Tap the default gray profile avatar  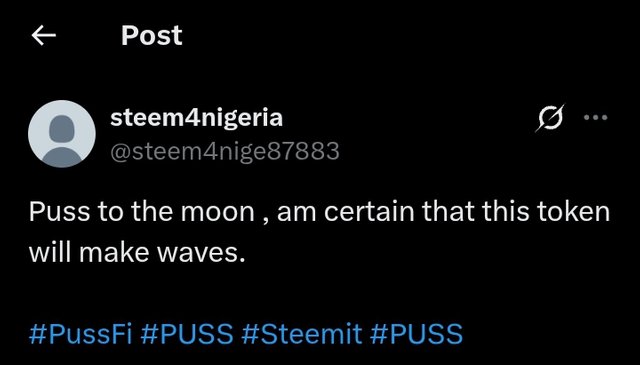[62, 134]
